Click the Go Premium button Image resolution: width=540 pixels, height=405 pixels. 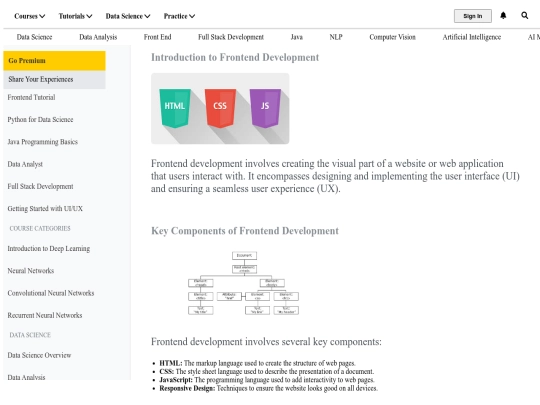(54, 61)
